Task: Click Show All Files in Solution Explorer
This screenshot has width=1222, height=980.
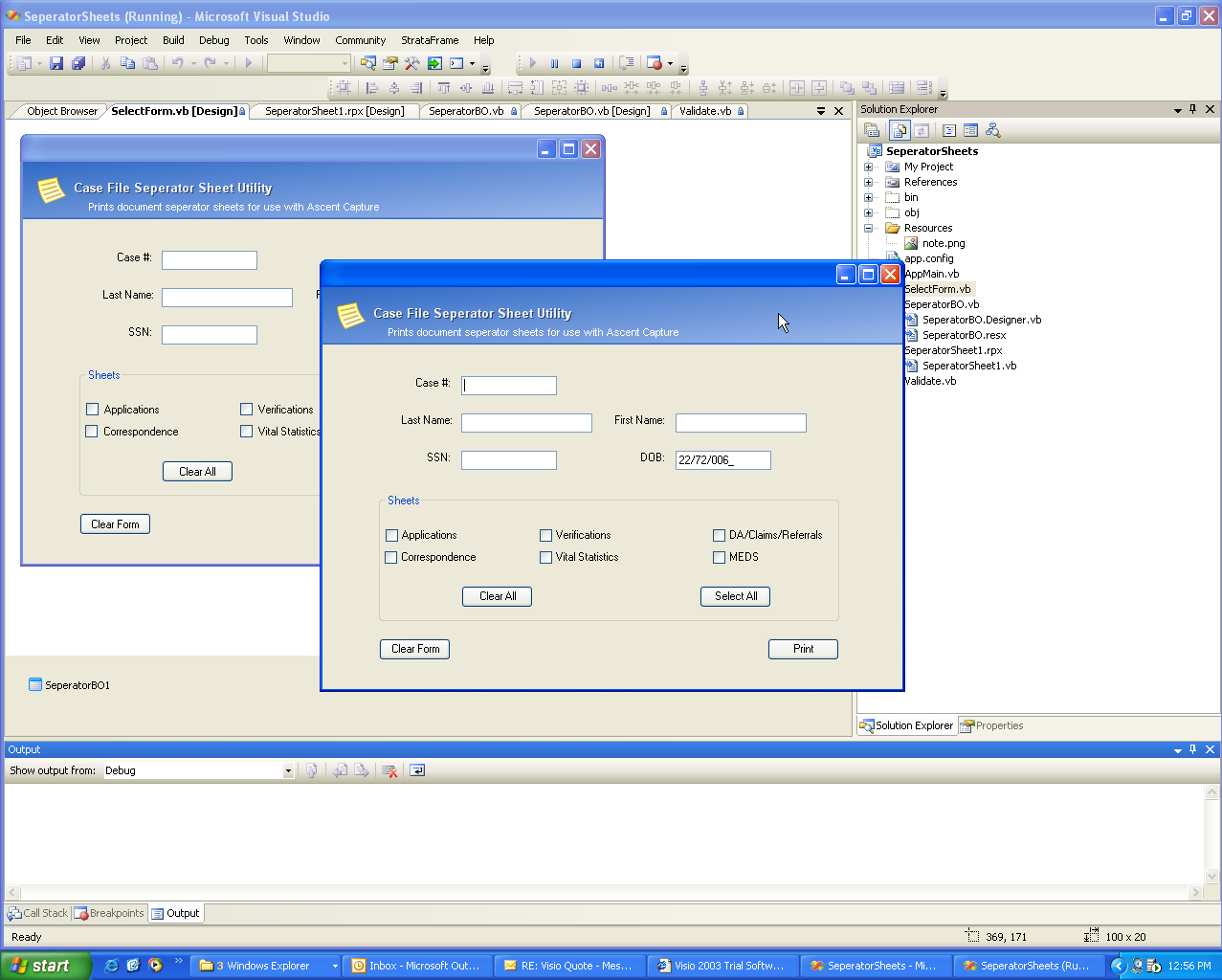Action: pos(900,130)
